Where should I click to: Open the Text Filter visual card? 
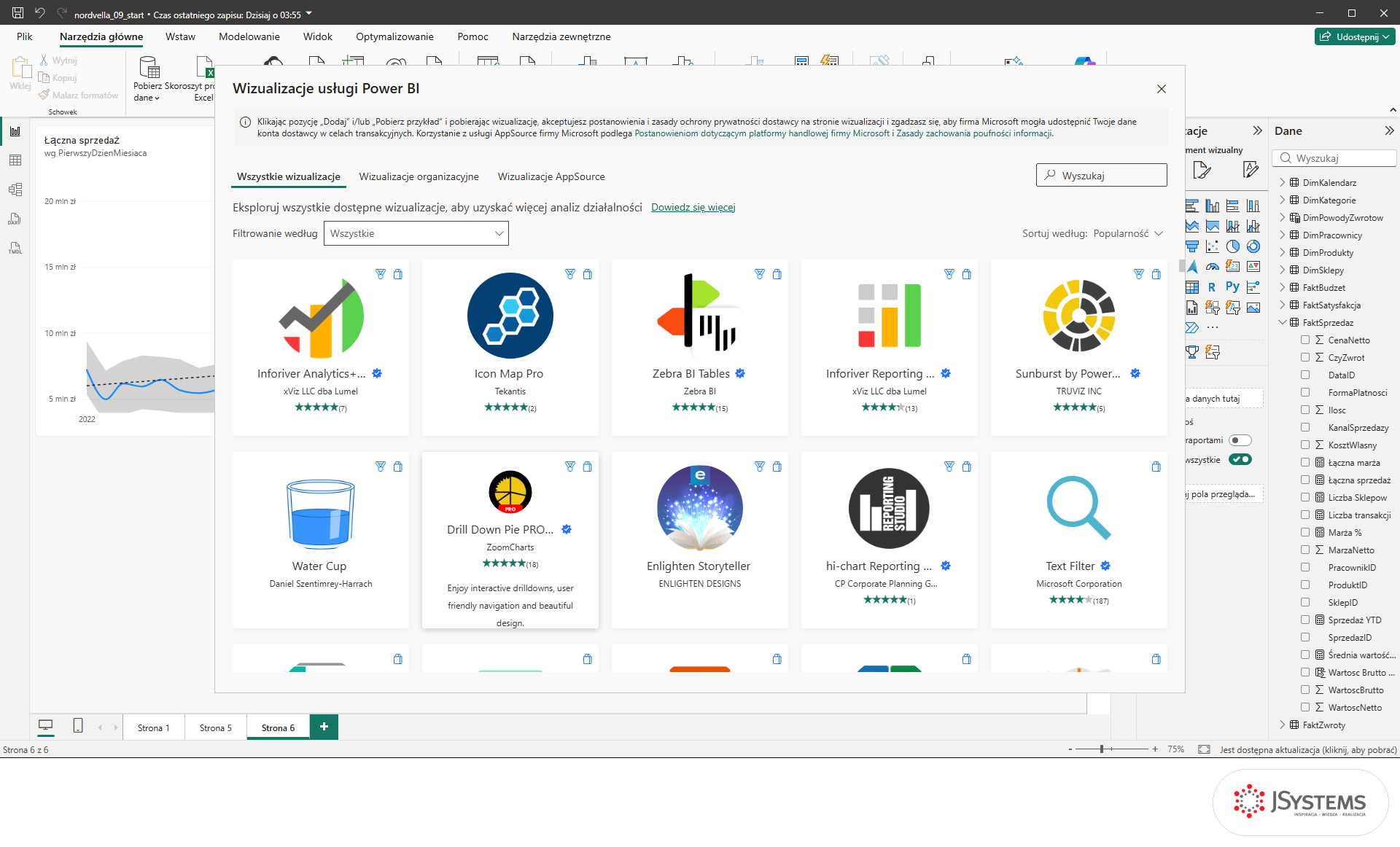tap(1079, 540)
